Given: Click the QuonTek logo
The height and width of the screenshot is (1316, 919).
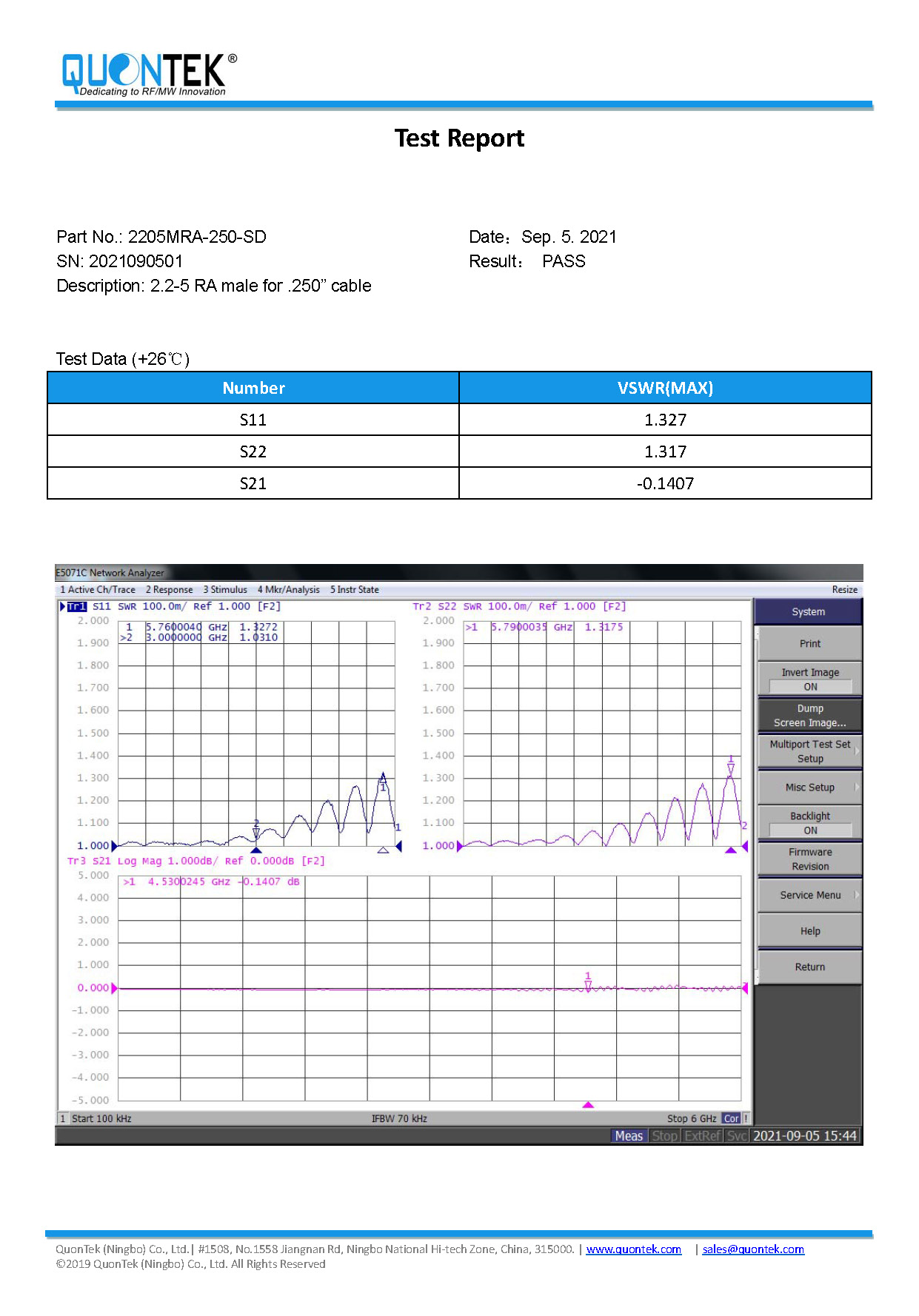Looking at the screenshot, I should coord(149,74).
